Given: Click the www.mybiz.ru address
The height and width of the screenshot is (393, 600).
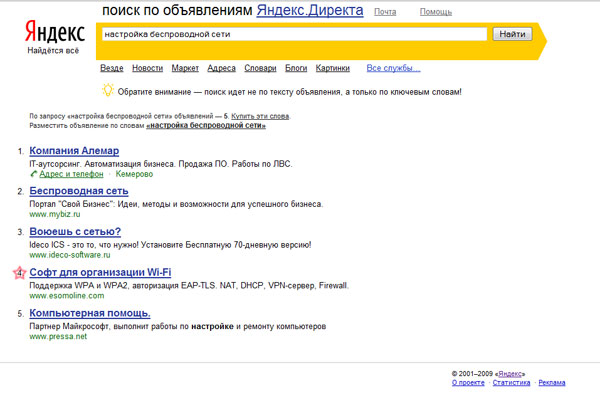Looking at the screenshot, I should [x=55, y=214].
